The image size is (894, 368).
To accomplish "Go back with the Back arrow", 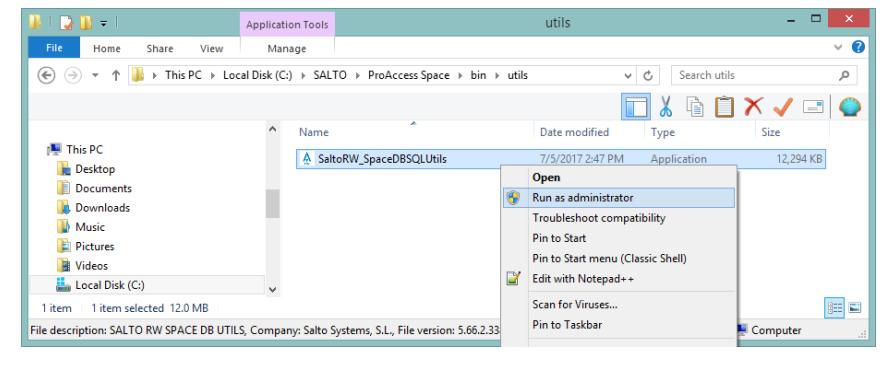I will pos(46,75).
